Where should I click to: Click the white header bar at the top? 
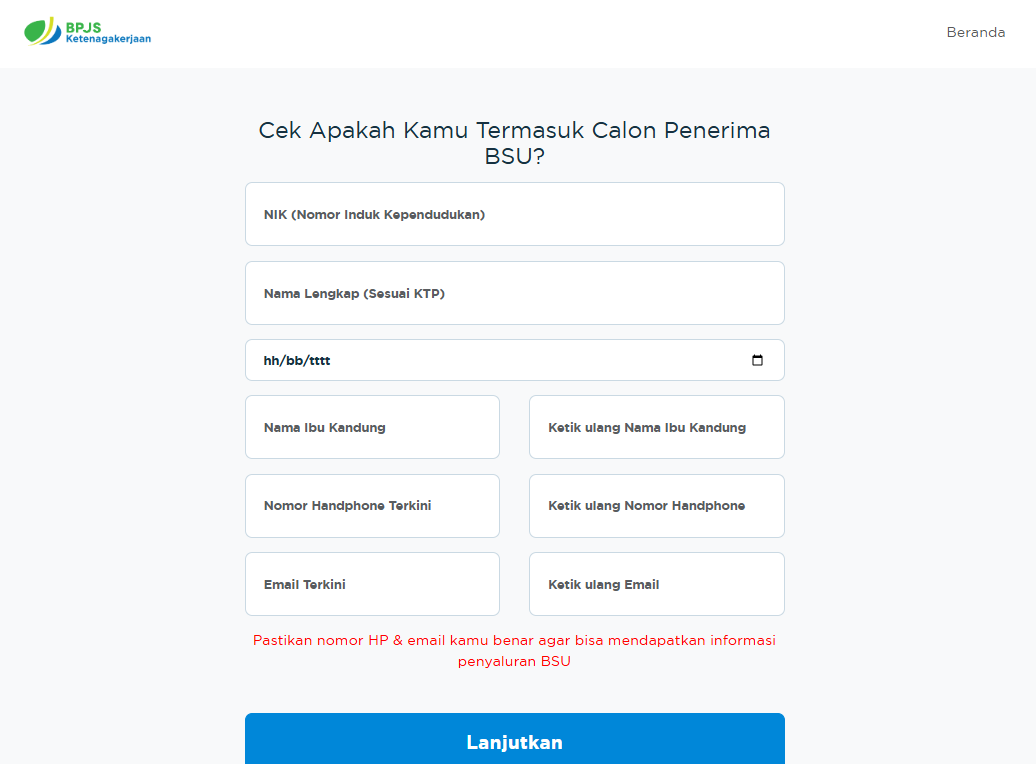(500, 33)
